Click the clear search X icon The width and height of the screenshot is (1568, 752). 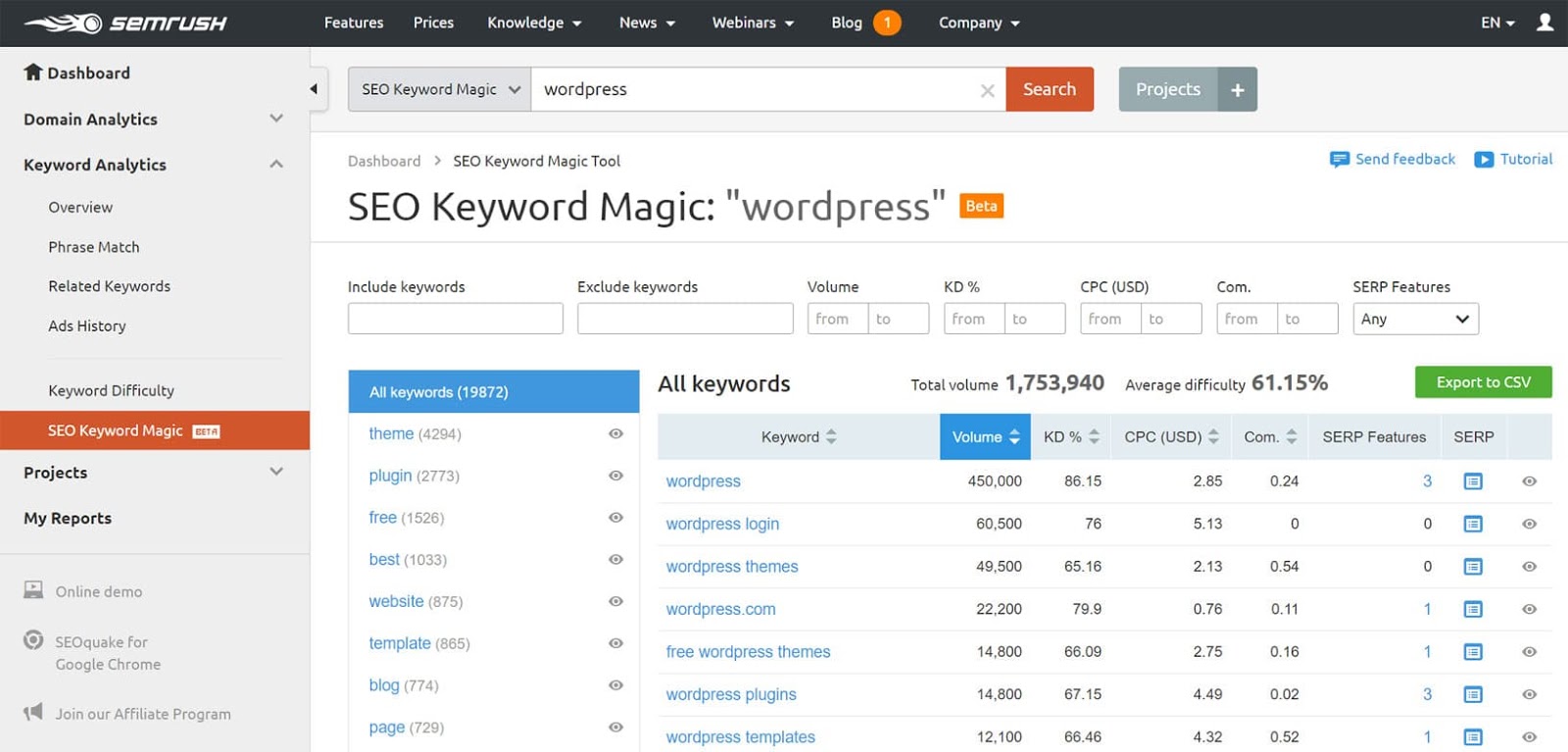tap(987, 90)
